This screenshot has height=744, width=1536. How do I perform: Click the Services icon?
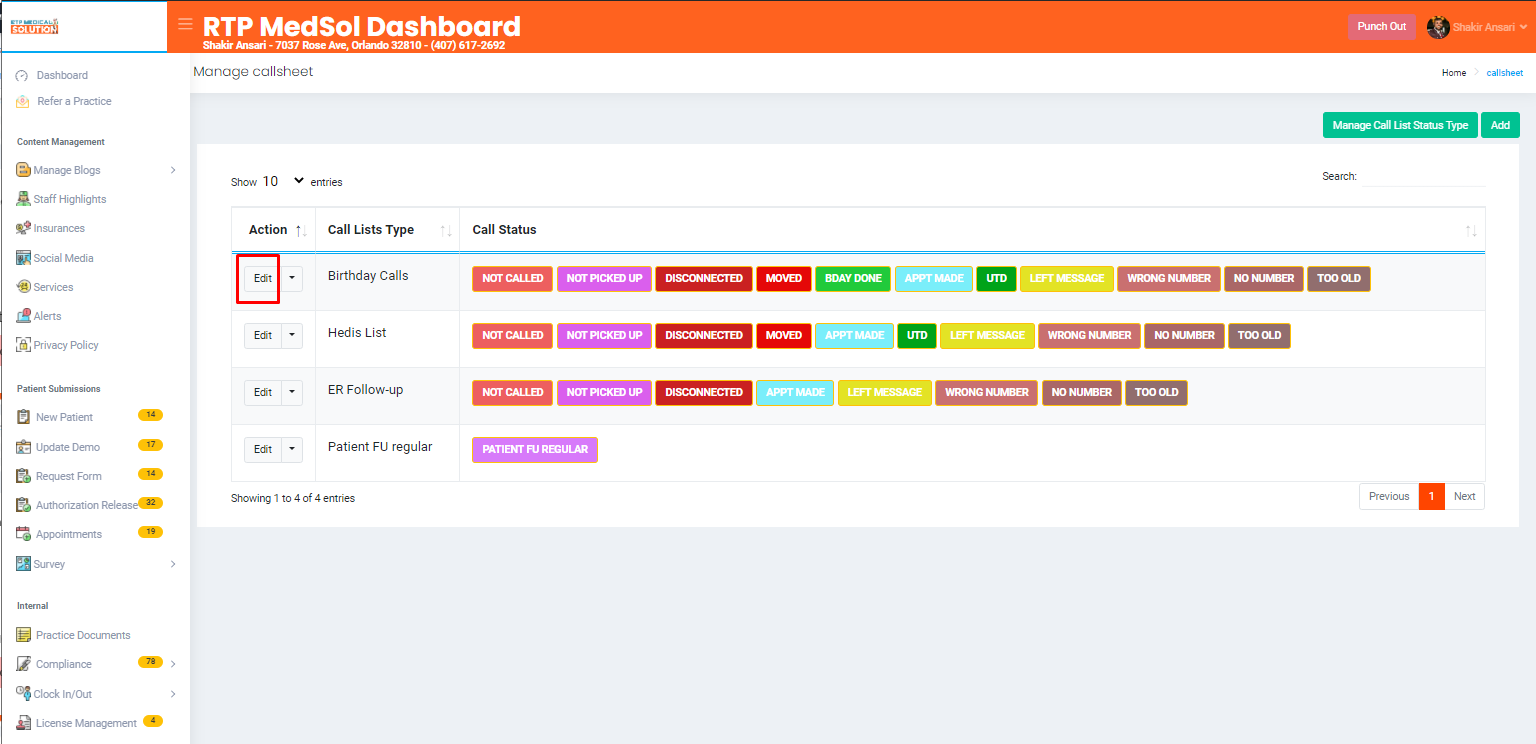click(23, 287)
